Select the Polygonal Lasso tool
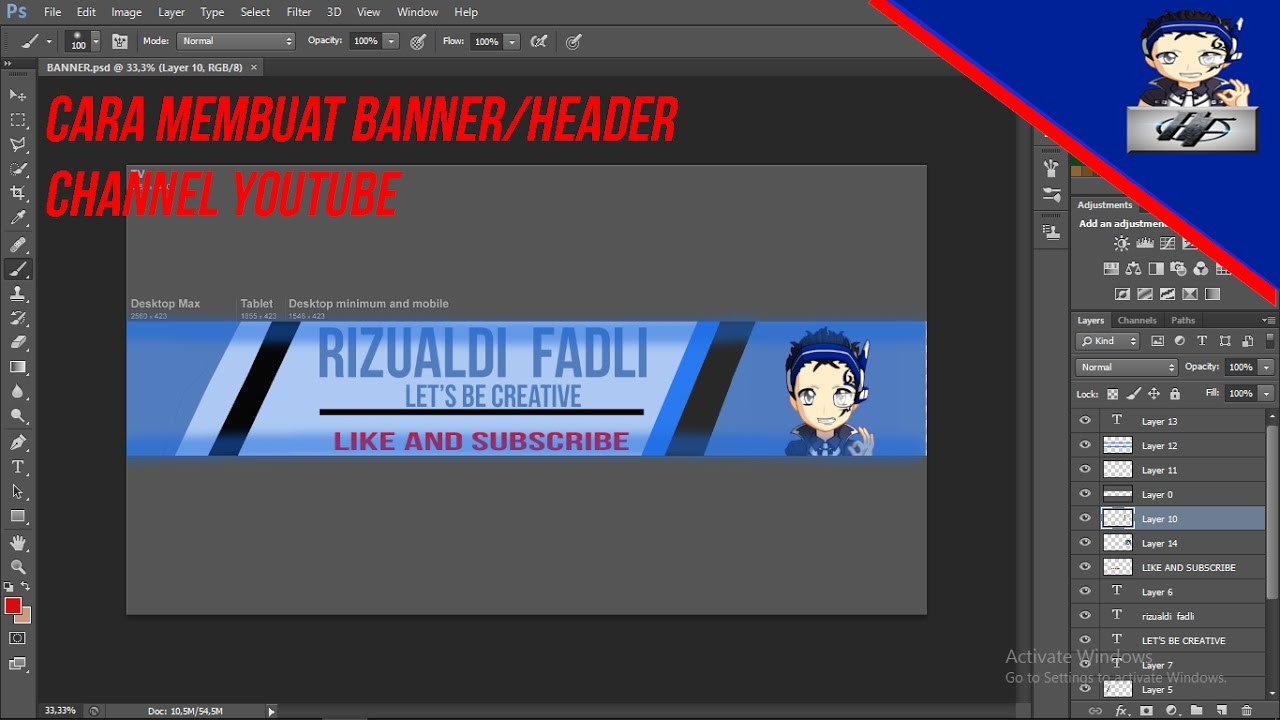The height and width of the screenshot is (720, 1280). (18, 145)
